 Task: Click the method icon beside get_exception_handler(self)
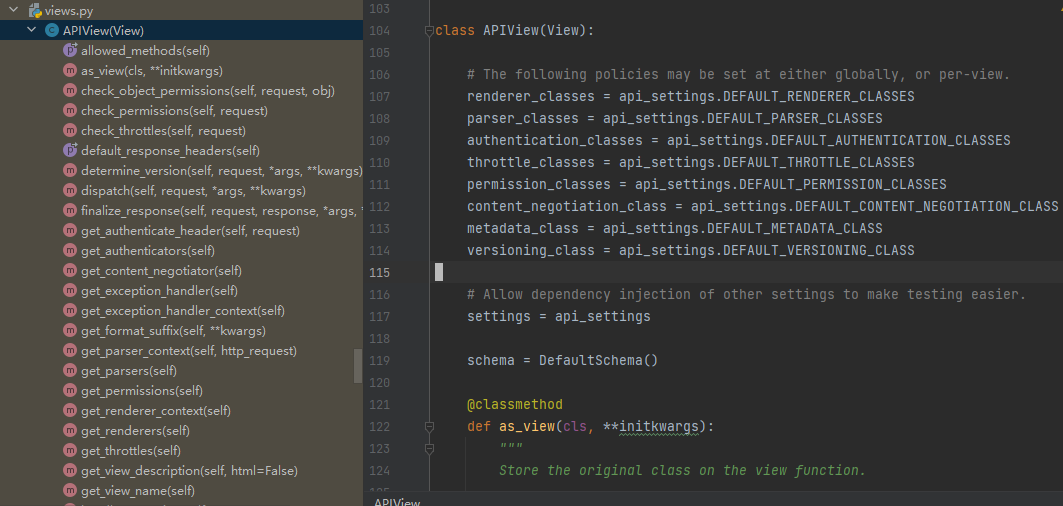70,290
